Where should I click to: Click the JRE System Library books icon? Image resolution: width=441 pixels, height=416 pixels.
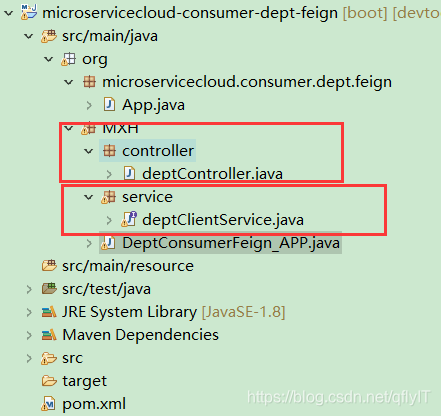click(x=49, y=312)
